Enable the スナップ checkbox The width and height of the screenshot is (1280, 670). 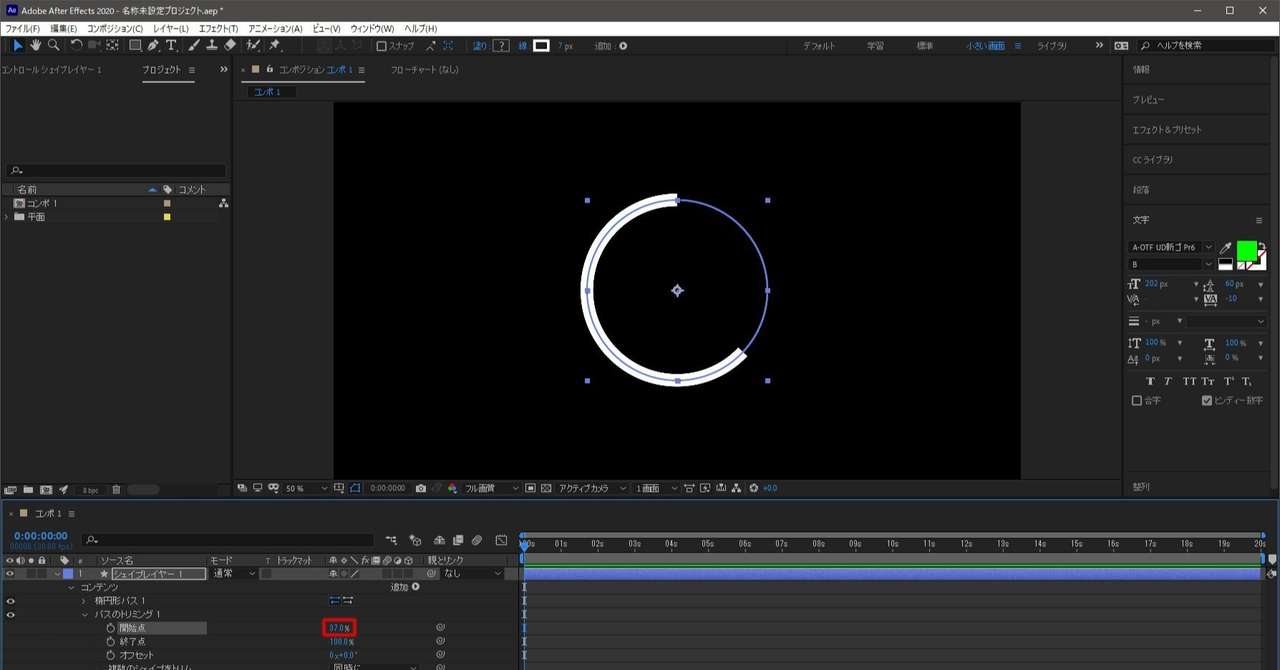pos(381,46)
